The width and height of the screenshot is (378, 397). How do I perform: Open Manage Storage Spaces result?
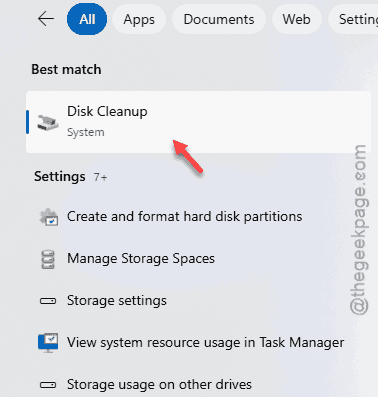(141, 259)
